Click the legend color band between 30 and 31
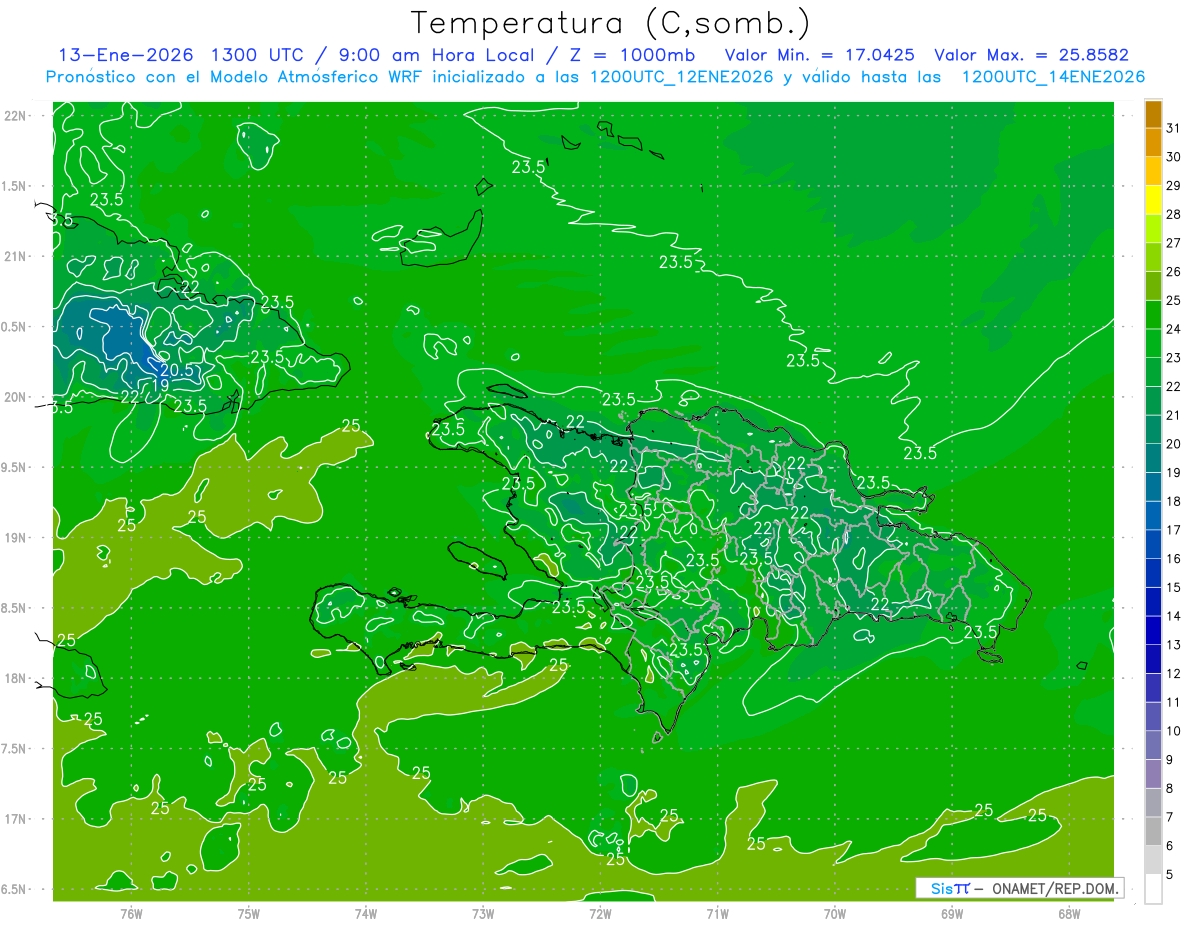Screen dimensions: 1200x927 click(1153, 142)
